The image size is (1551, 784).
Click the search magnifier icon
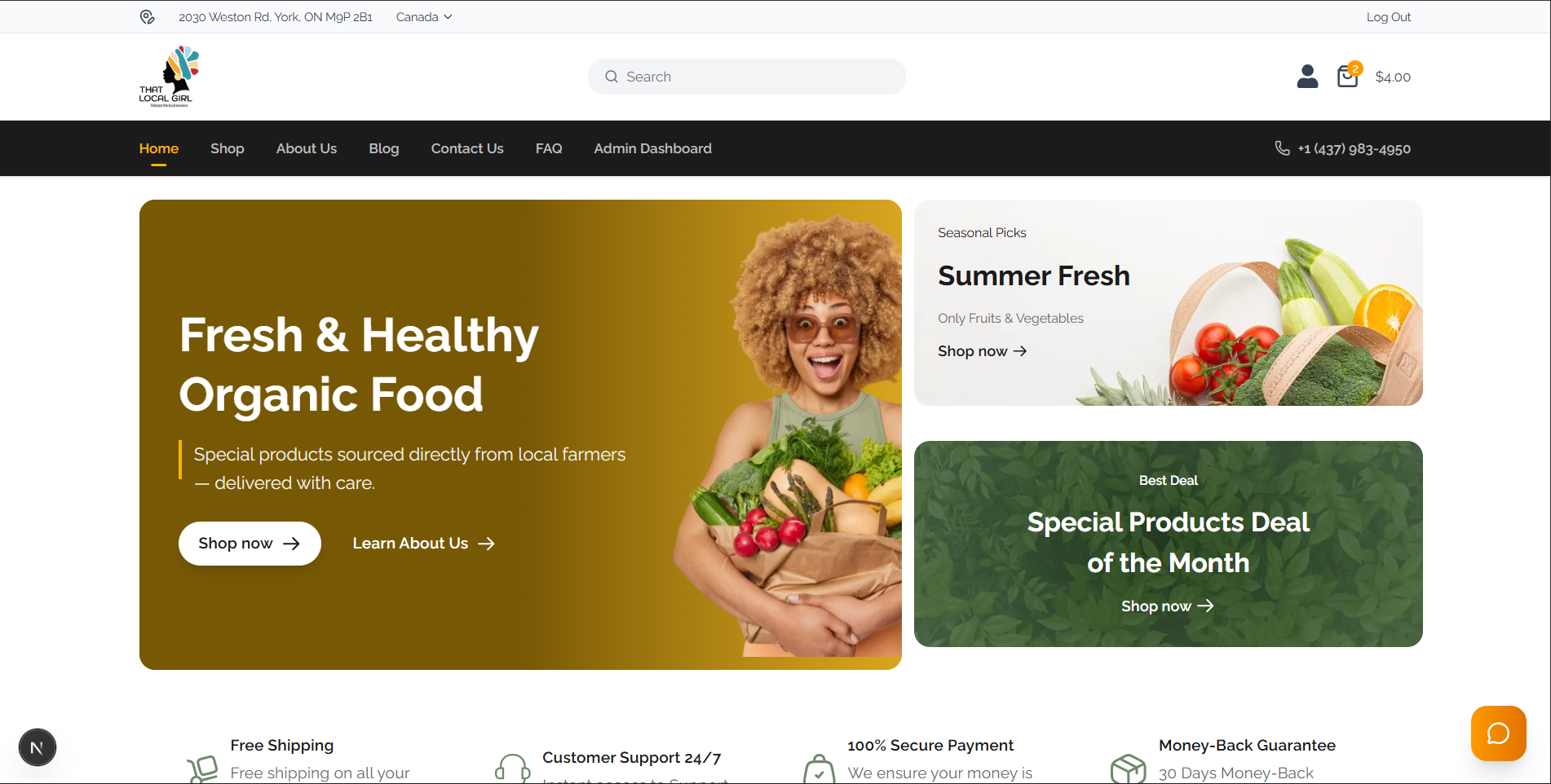(612, 77)
